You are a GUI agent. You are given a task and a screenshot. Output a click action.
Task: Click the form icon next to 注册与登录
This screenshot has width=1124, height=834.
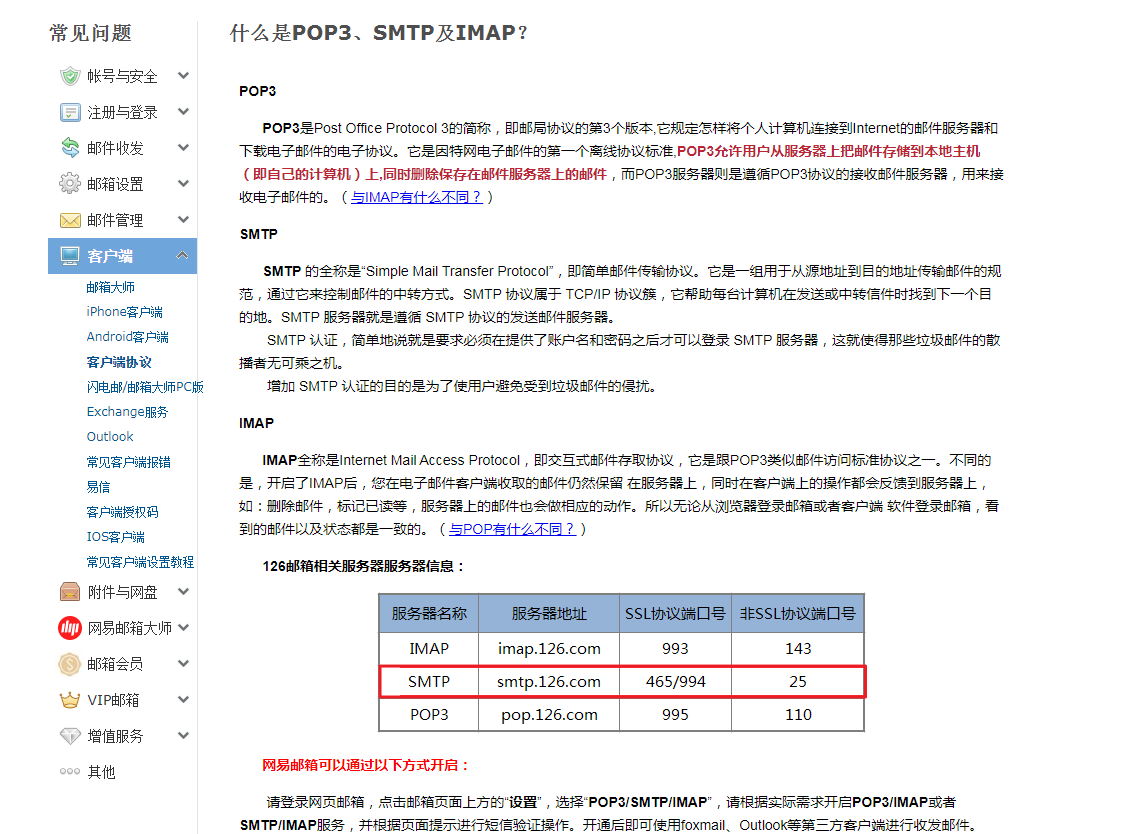pyautogui.click(x=70, y=112)
